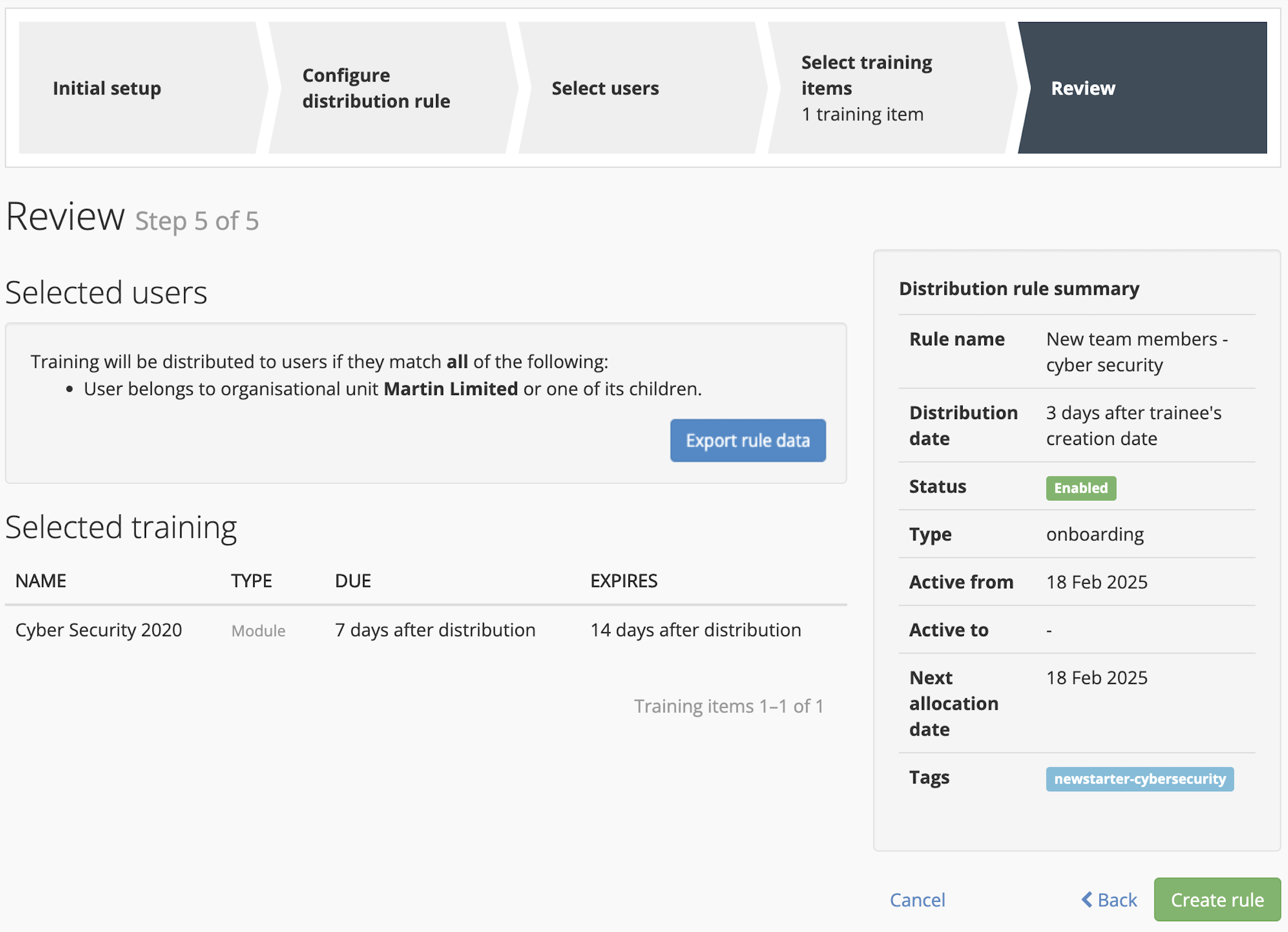Click Export rule data button
1288x932 pixels.
point(747,441)
